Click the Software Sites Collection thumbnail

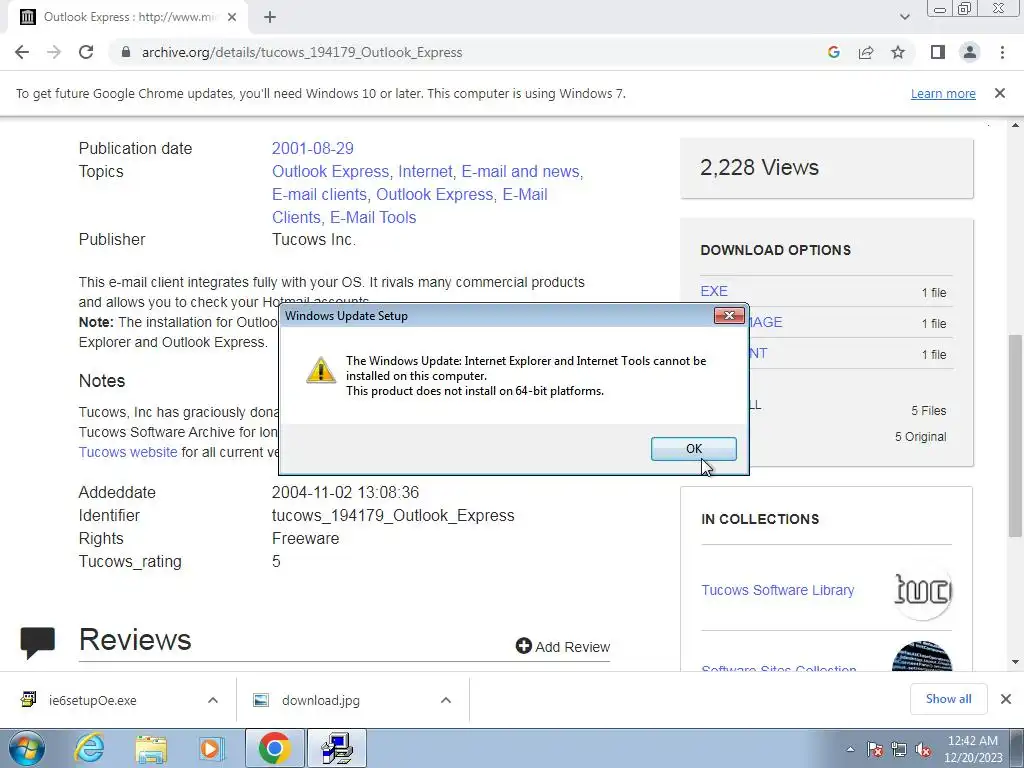click(922, 656)
